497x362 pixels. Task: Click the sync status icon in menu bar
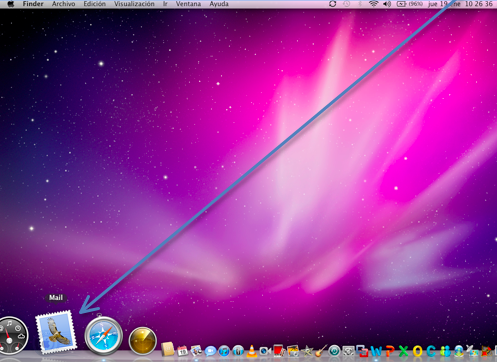332,4
